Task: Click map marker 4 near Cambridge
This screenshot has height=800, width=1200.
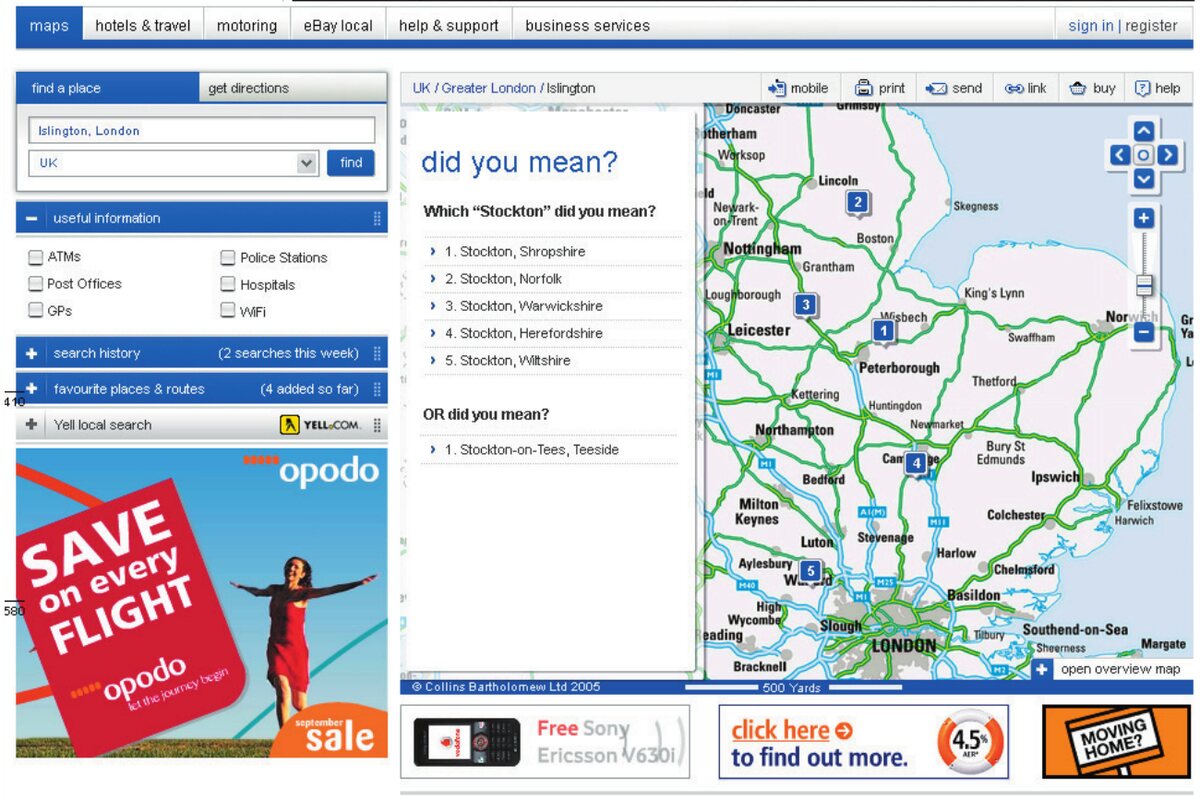Action: coord(916,463)
